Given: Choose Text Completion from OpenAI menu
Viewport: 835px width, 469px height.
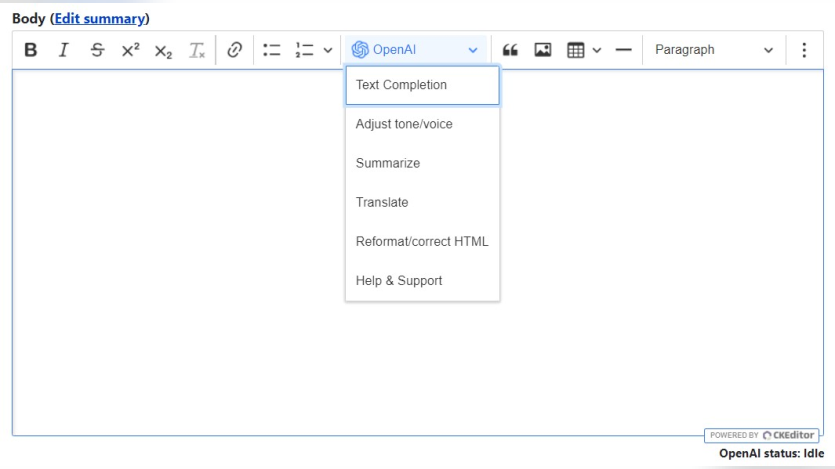Looking at the screenshot, I should pyautogui.click(x=422, y=85).
